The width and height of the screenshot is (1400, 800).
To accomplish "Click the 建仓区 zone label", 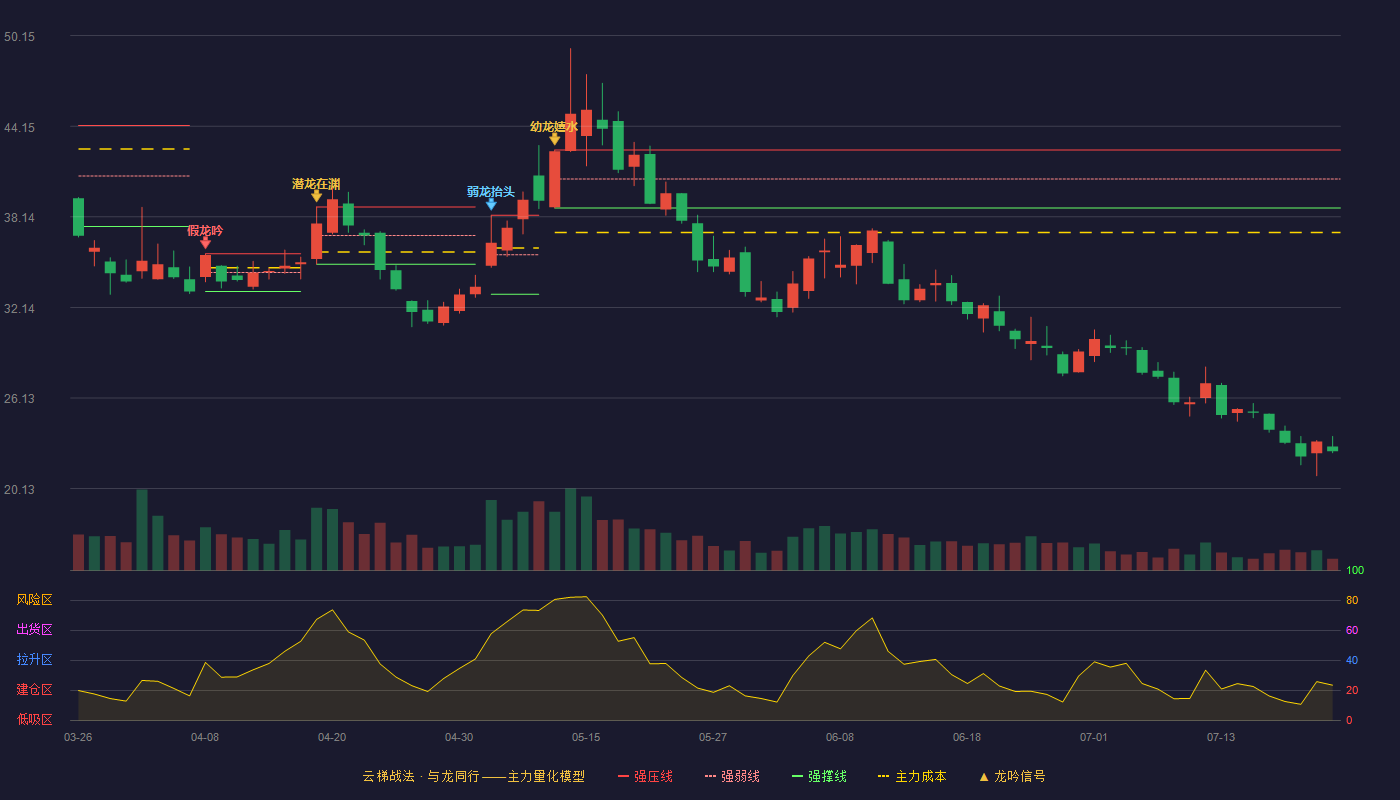I will pos(34,690).
